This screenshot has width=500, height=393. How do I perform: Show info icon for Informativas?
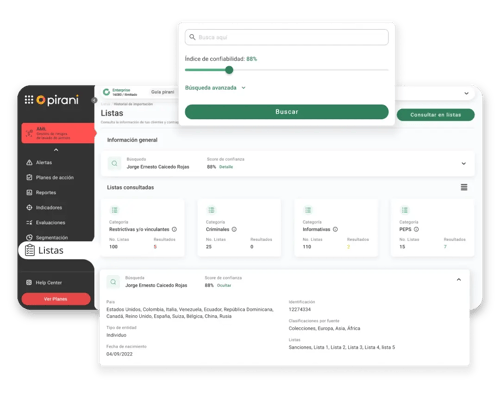tap(335, 229)
